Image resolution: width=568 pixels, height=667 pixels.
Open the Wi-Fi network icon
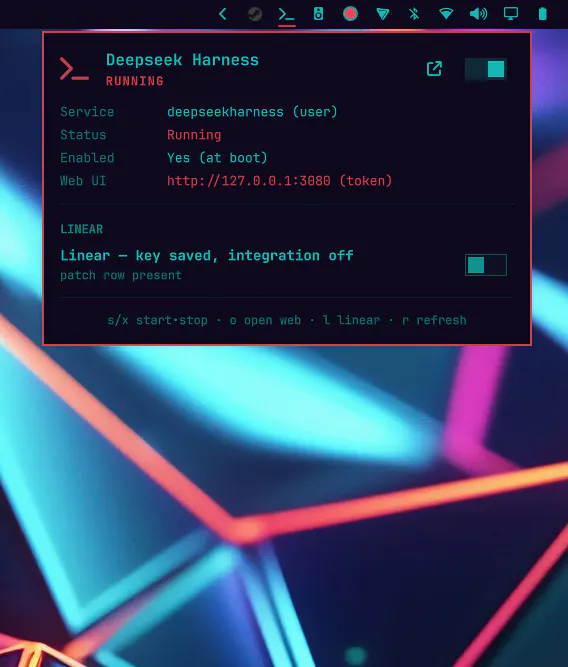tap(446, 14)
